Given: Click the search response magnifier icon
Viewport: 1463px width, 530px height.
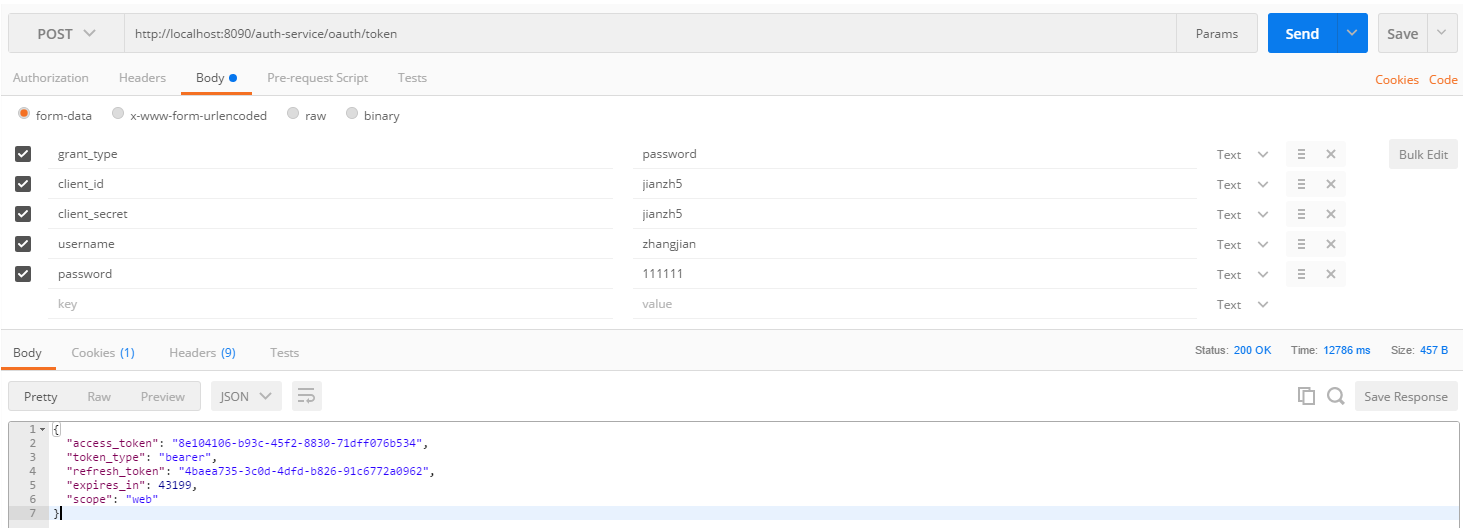Looking at the screenshot, I should click(x=1335, y=396).
